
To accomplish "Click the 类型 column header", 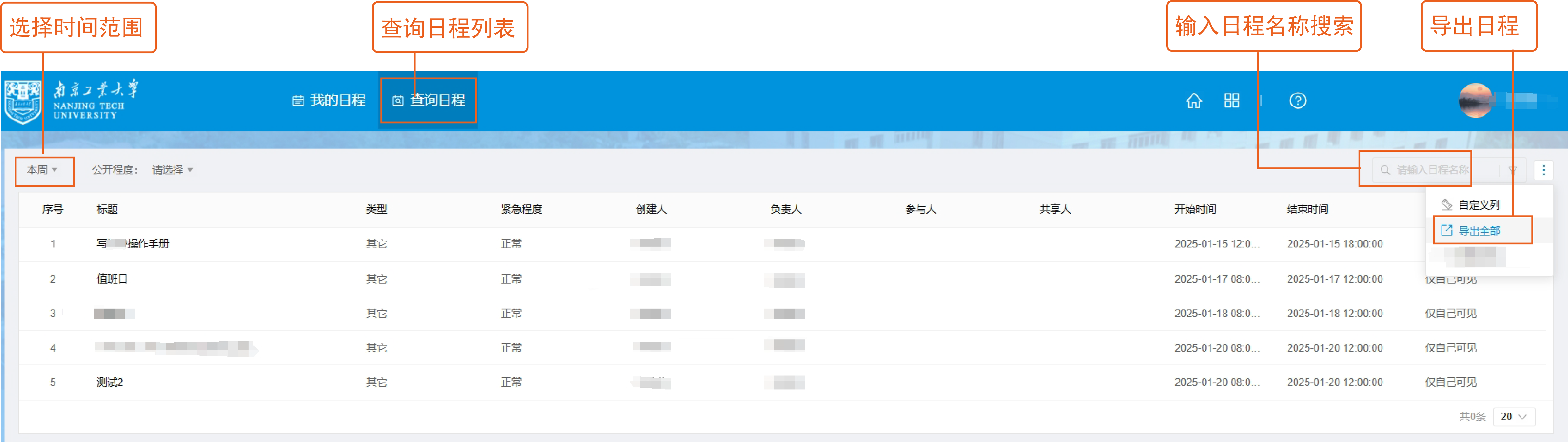I will coord(376,209).
